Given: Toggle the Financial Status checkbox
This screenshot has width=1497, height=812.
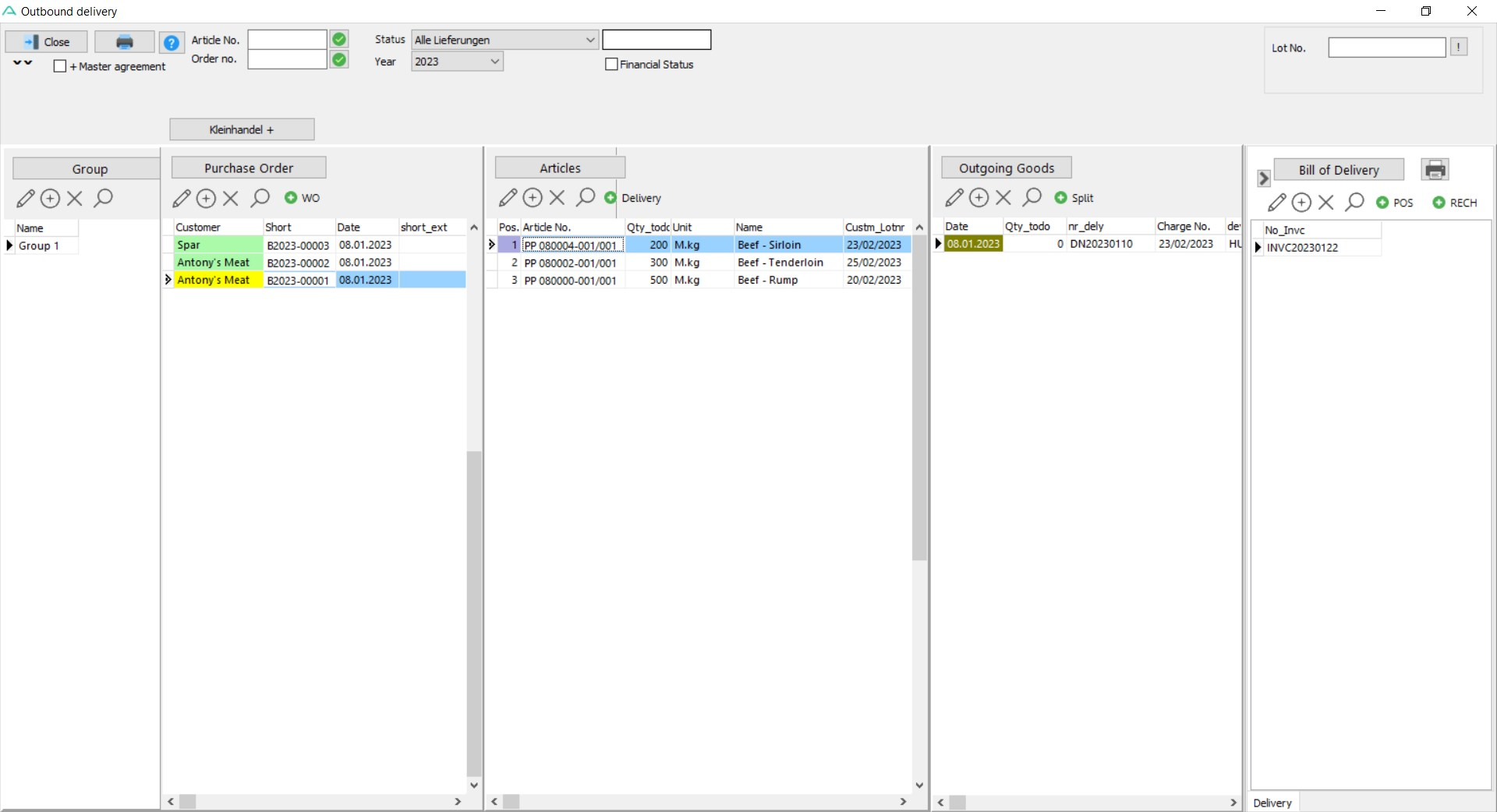Looking at the screenshot, I should pos(611,65).
